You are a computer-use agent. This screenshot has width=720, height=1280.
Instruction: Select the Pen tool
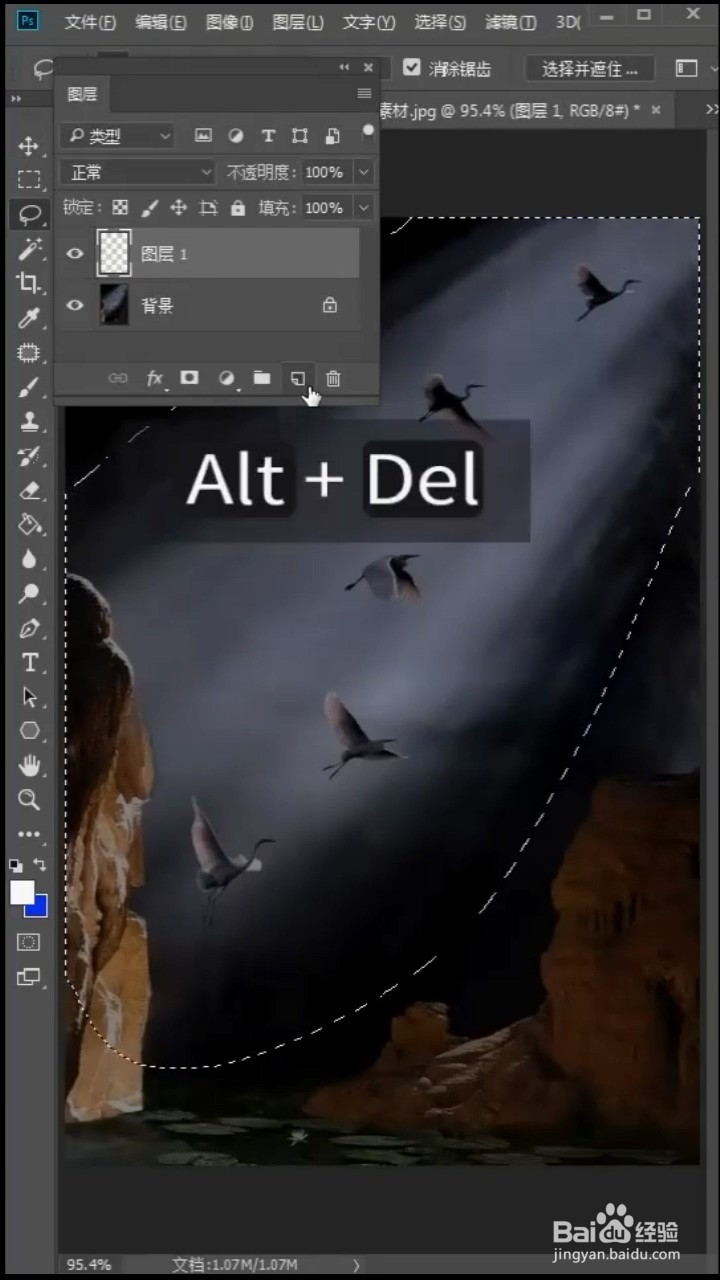[29, 628]
